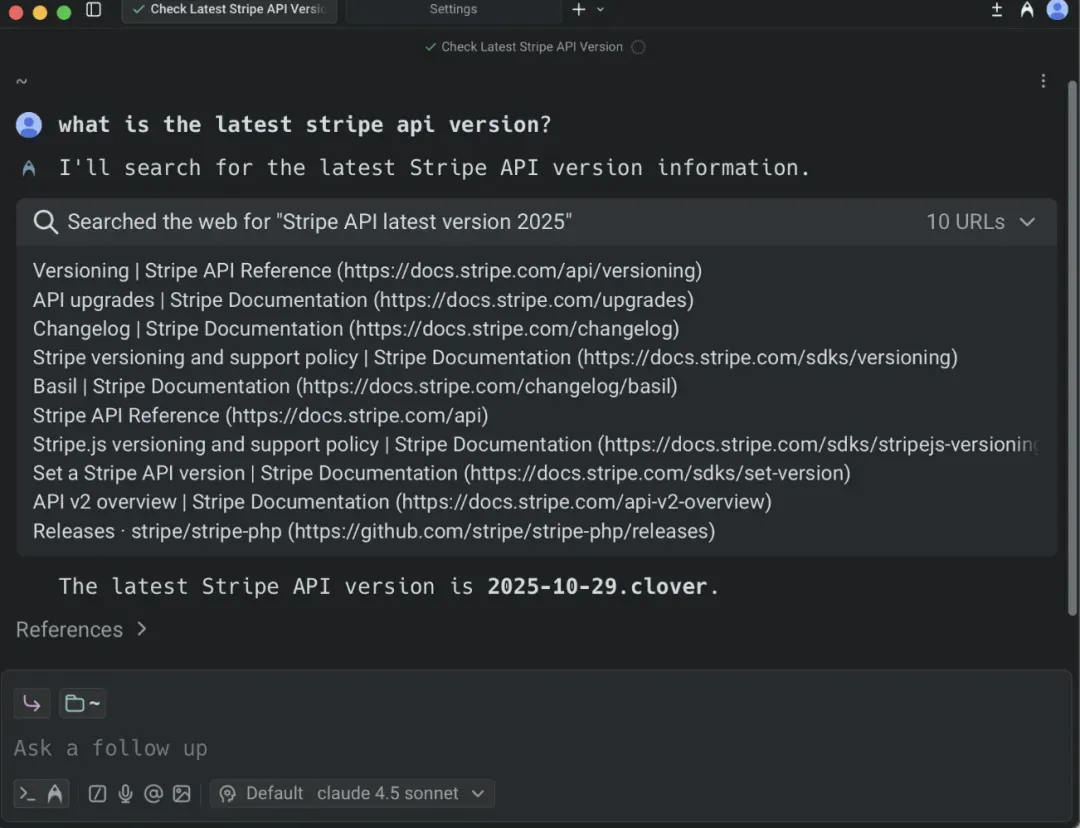
Task: Open the Warp AI icon at top right
Action: click(1027, 10)
